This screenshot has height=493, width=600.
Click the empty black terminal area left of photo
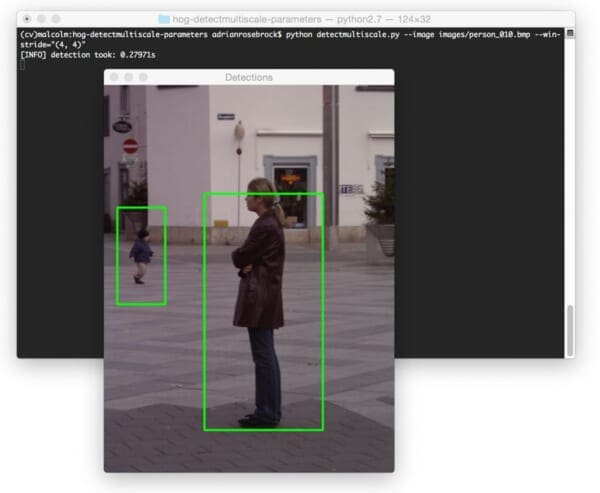point(60,220)
